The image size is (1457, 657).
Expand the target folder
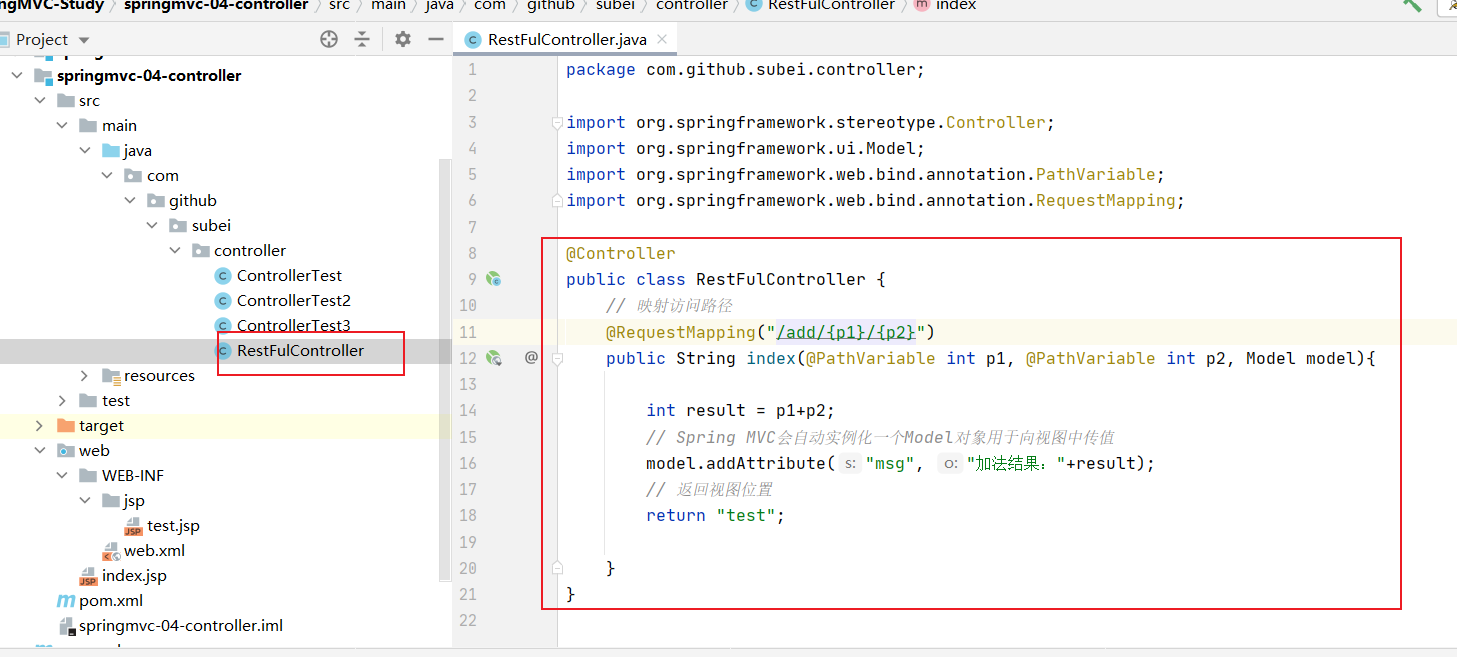tap(39, 426)
